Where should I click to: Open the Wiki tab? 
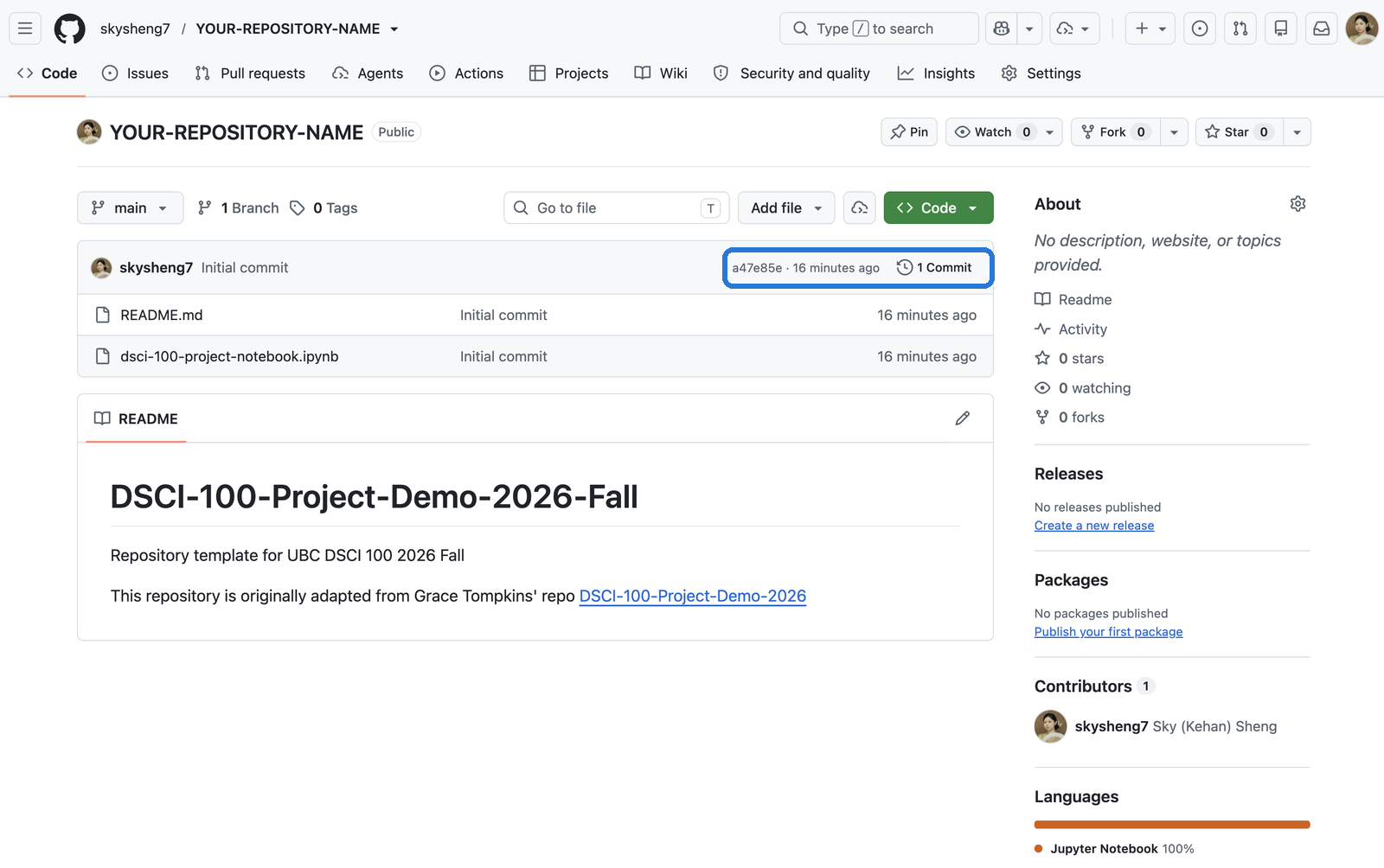[x=661, y=73]
